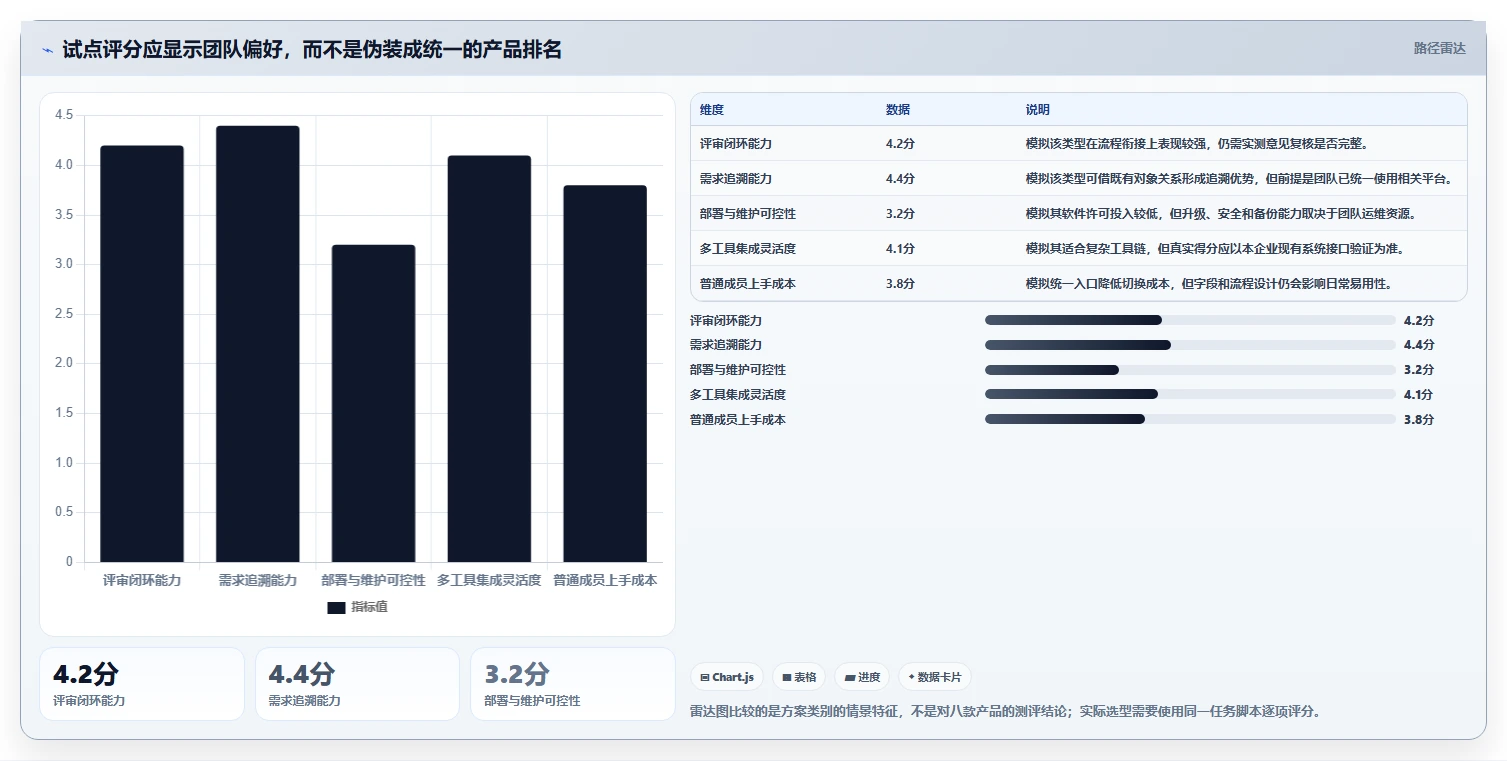Click the 多工具集成灵活度 progress bar showing 4.1分
Screen dimensions: 1507x761
click(1190, 394)
